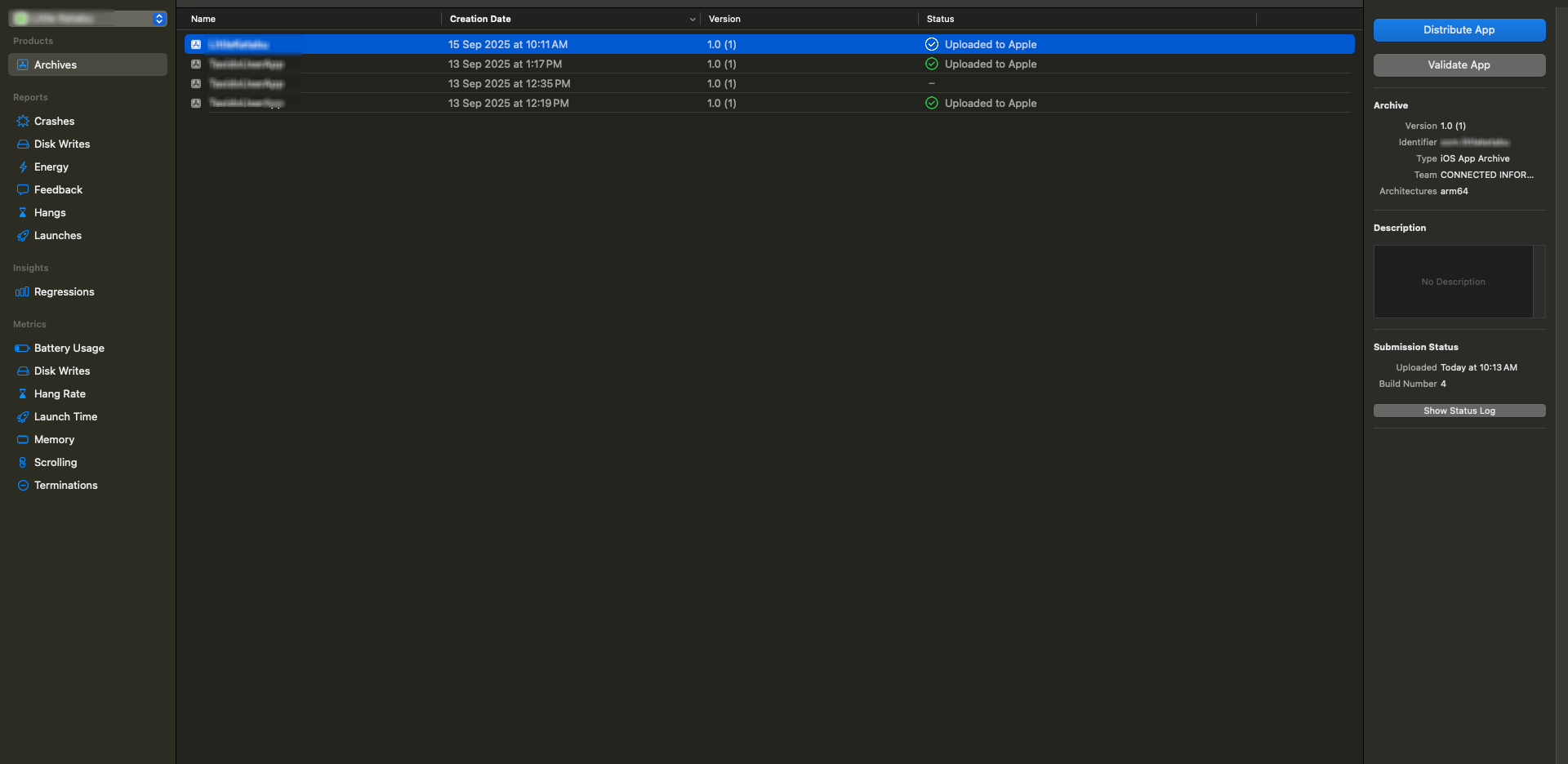Click the Scrolling metric icon
1568x764 pixels.
pyautogui.click(x=23, y=463)
